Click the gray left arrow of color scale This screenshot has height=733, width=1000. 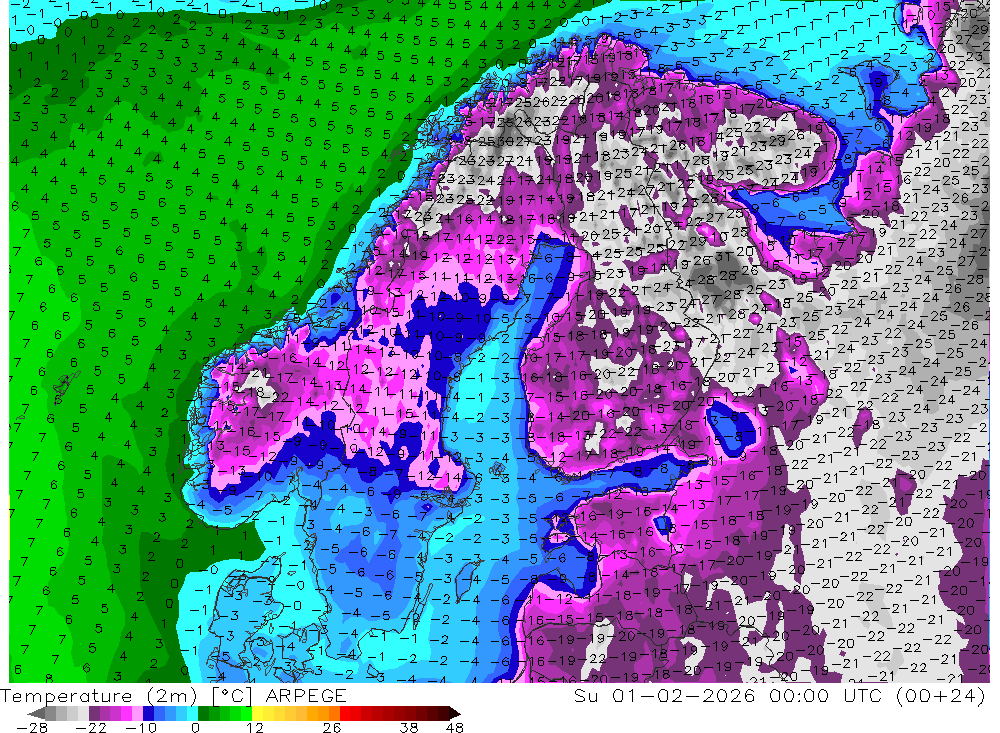(36, 713)
